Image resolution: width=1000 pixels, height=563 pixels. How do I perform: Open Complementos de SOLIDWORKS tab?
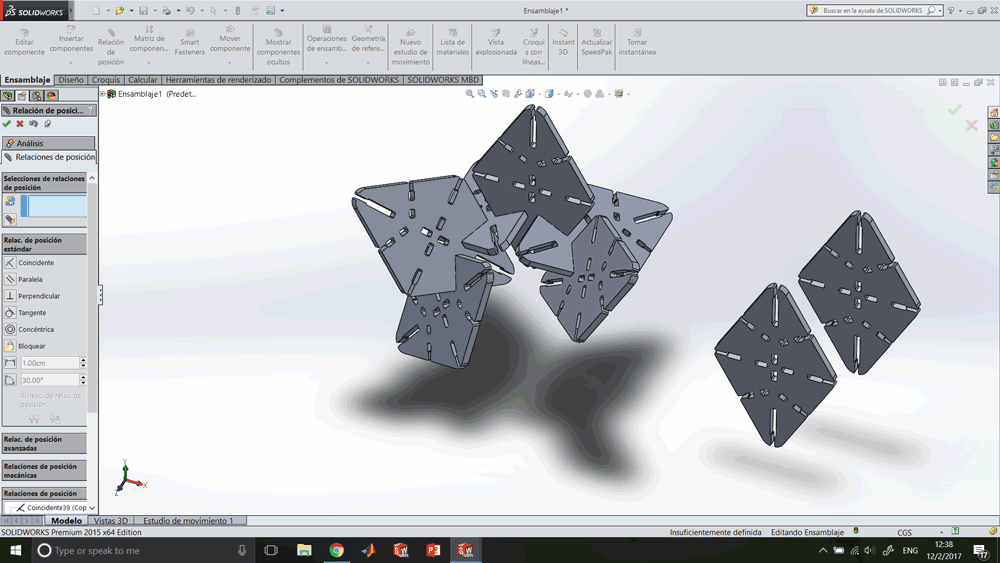(339, 80)
